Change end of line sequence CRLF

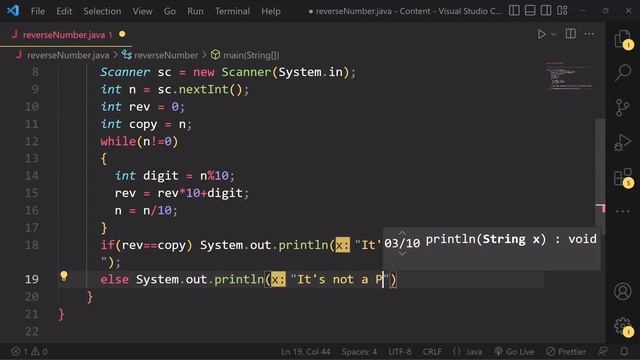tap(432, 351)
